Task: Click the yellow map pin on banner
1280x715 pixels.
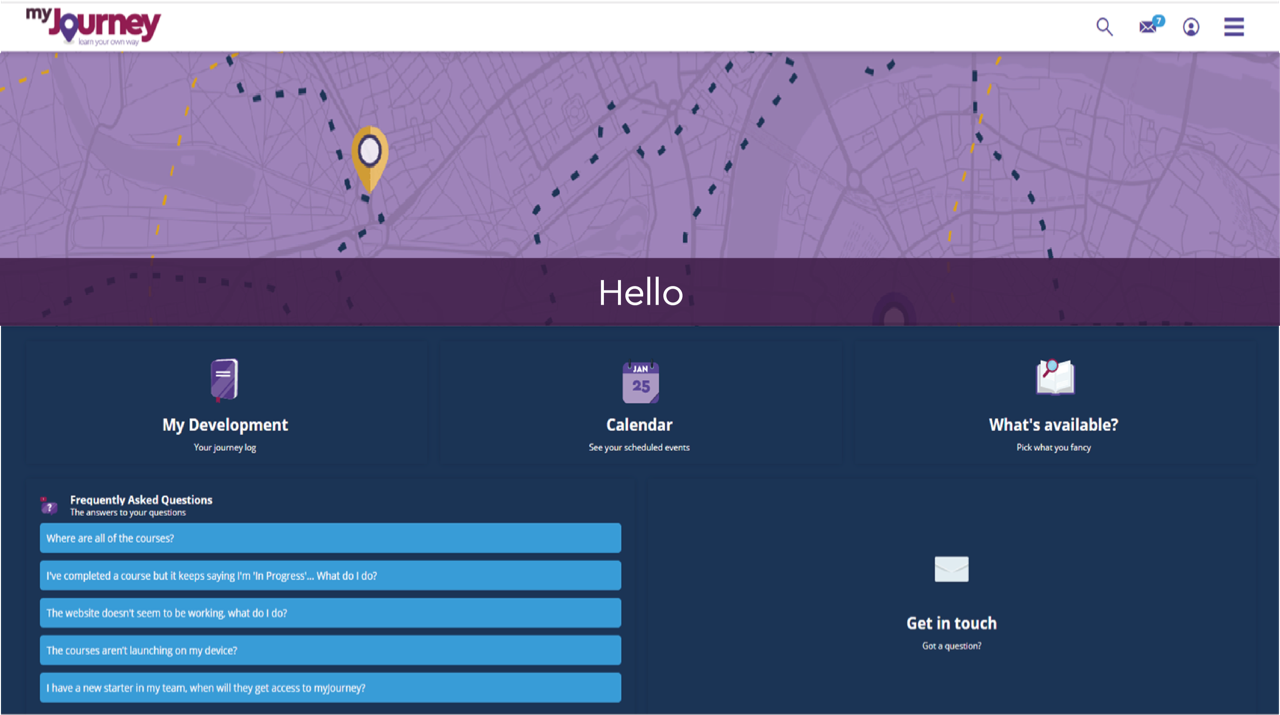Action: click(x=369, y=155)
